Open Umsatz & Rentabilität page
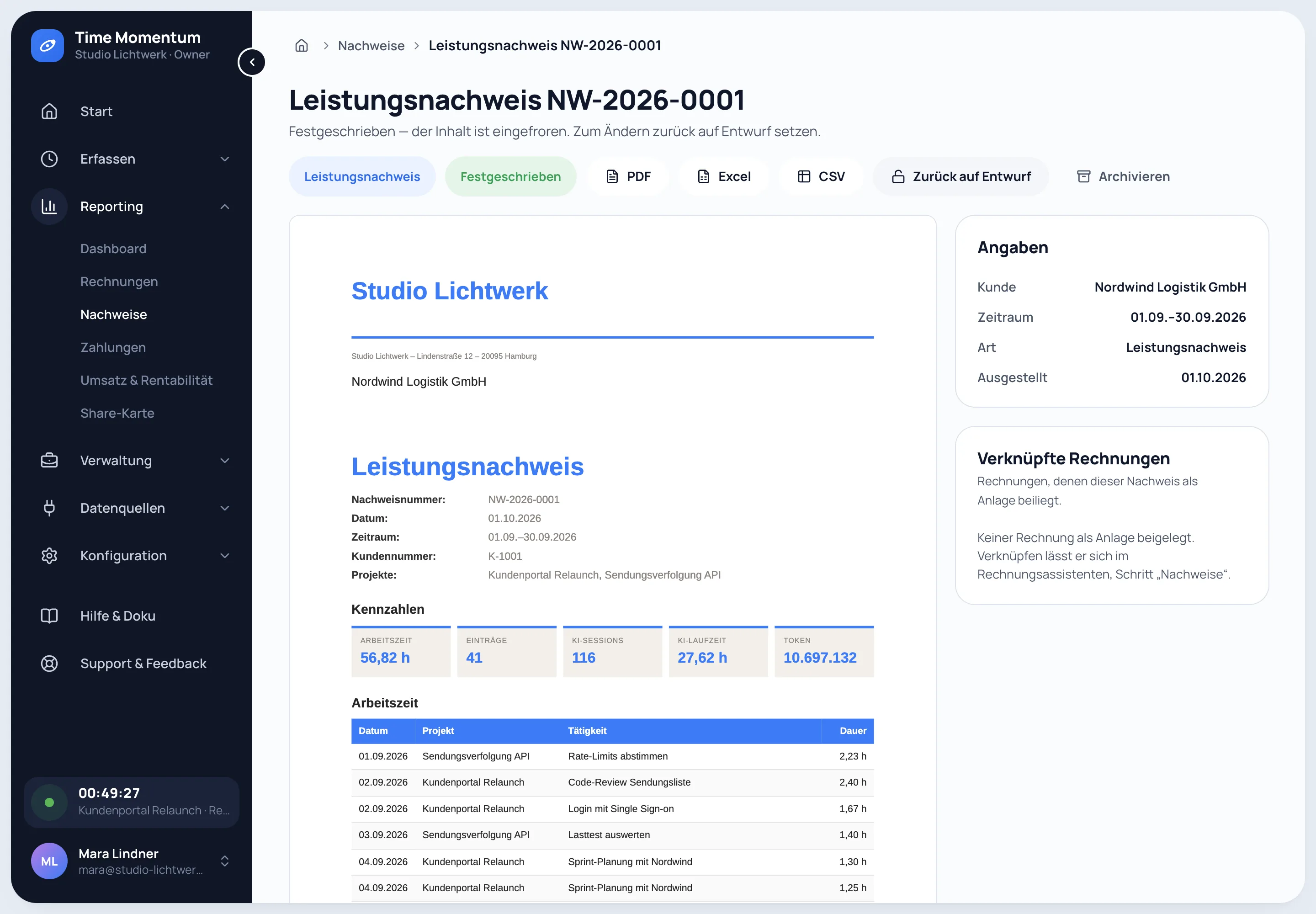Screen dimensions: 1316x914 pyautogui.click(x=146, y=380)
